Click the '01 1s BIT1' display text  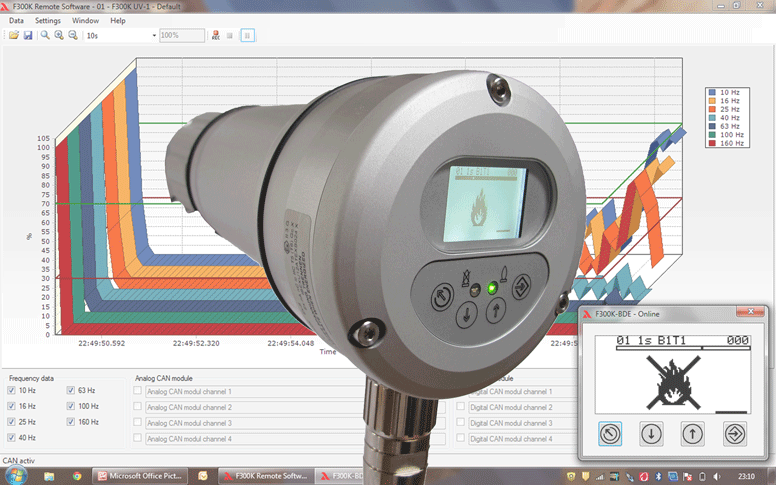(x=651, y=340)
